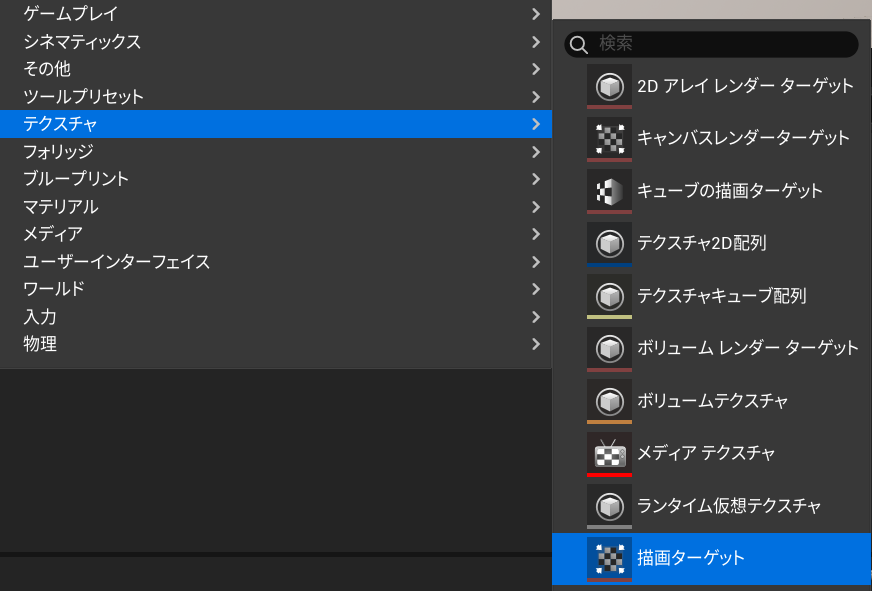This screenshot has height=591, width=872.
Task: Open the 物理 menu entry
Action: [276, 344]
